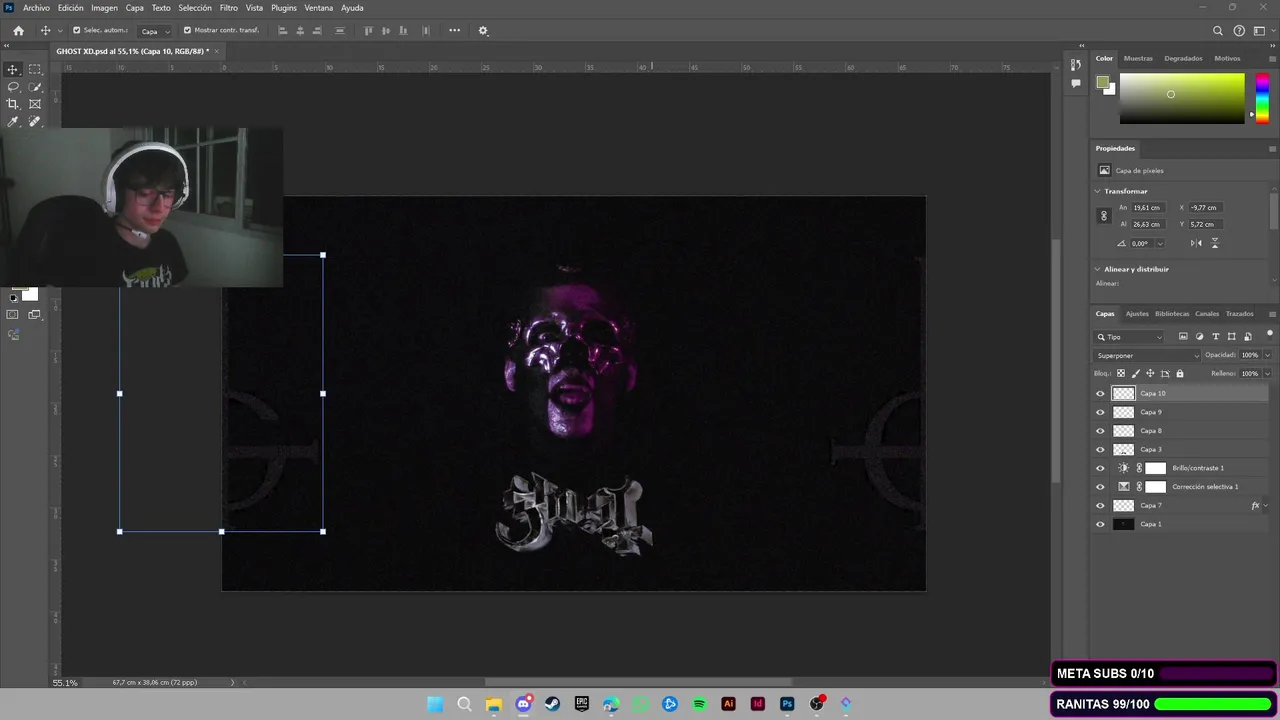Open the Selección menu
The width and height of the screenshot is (1280, 720).
(195, 8)
